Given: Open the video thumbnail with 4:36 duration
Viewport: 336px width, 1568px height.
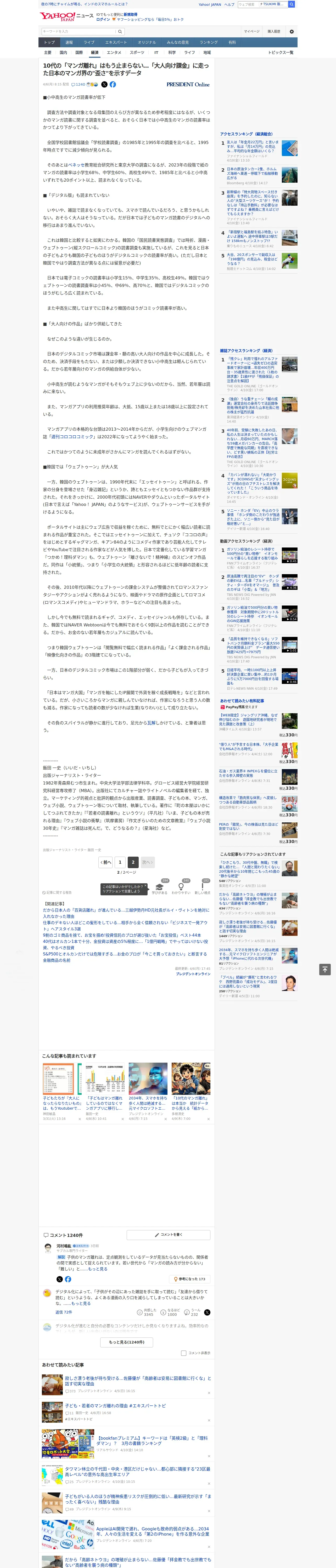Looking at the screenshot, I should tap(290, 582).
